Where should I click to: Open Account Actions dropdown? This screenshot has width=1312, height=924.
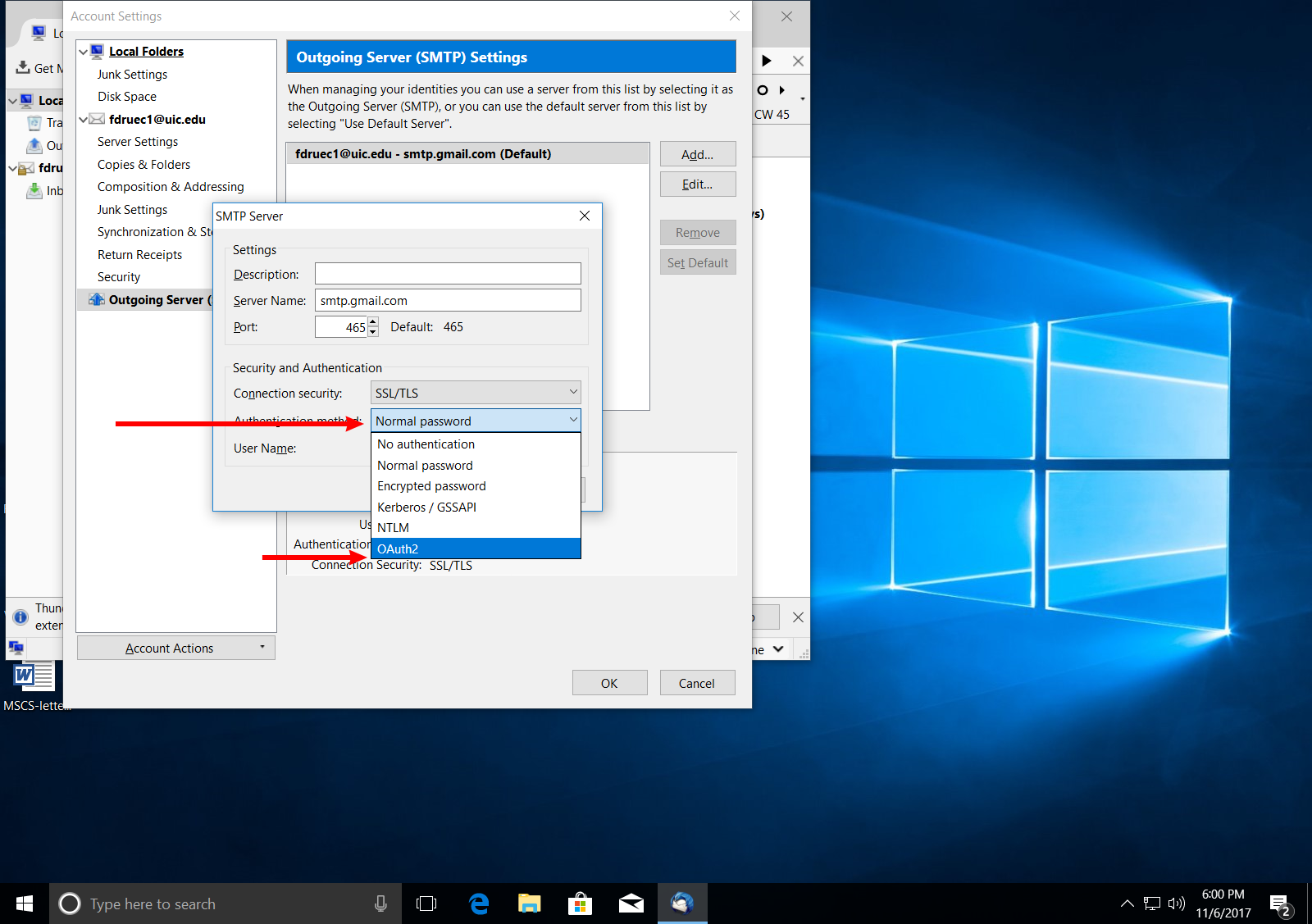tap(175, 648)
